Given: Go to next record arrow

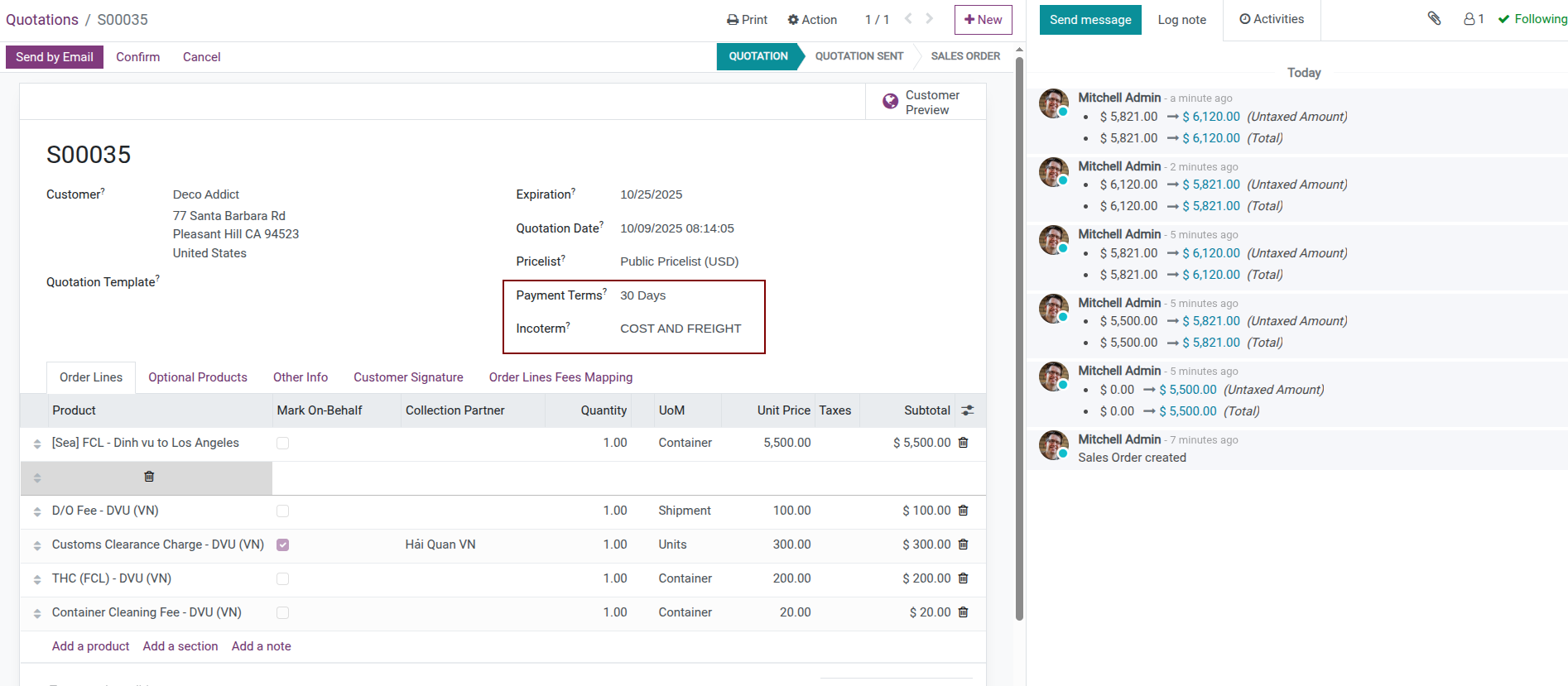Looking at the screenshot, I should 930,19.
